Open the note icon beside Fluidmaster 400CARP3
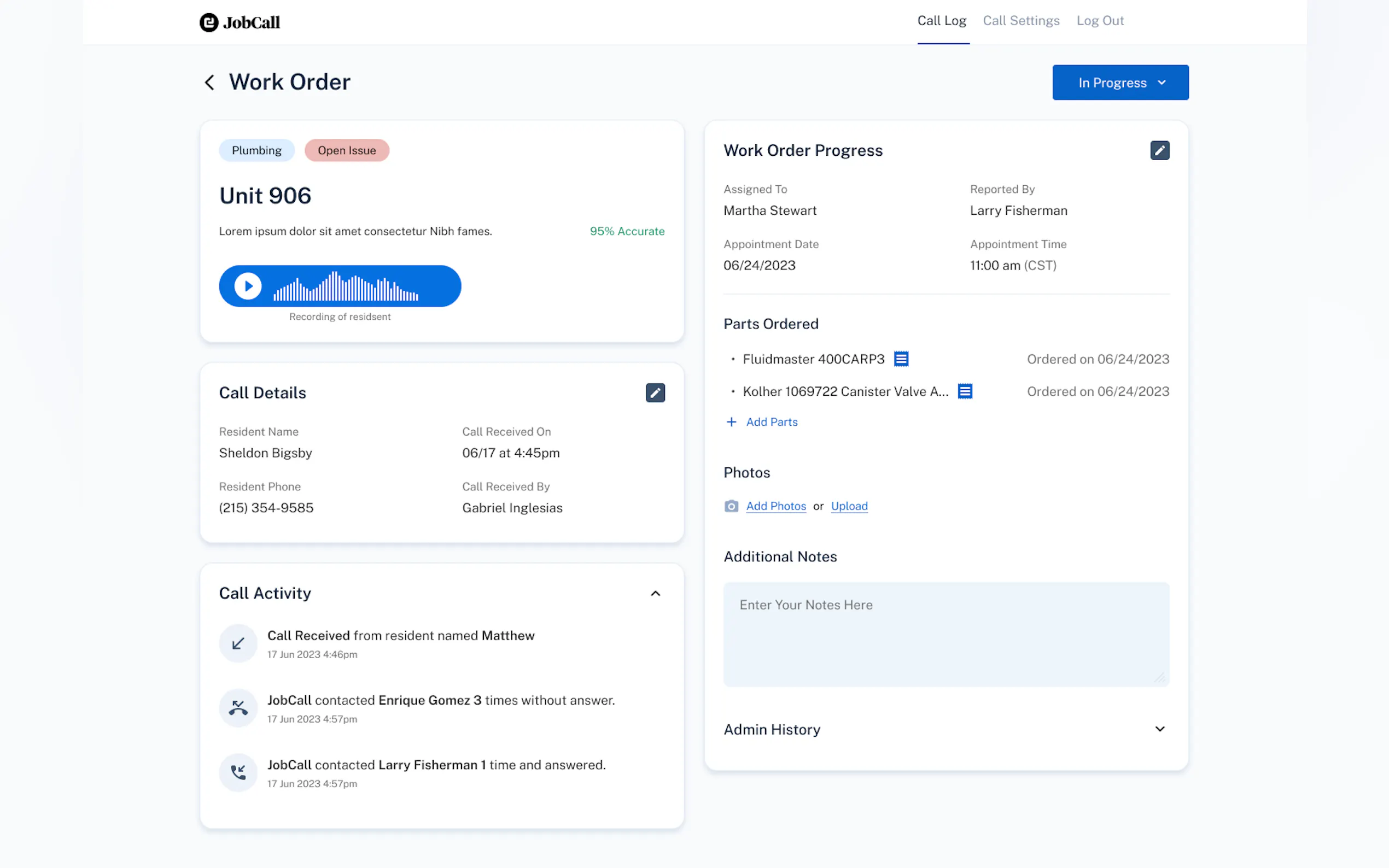This screenshot has width=1389, height=868. pos(901,359)
